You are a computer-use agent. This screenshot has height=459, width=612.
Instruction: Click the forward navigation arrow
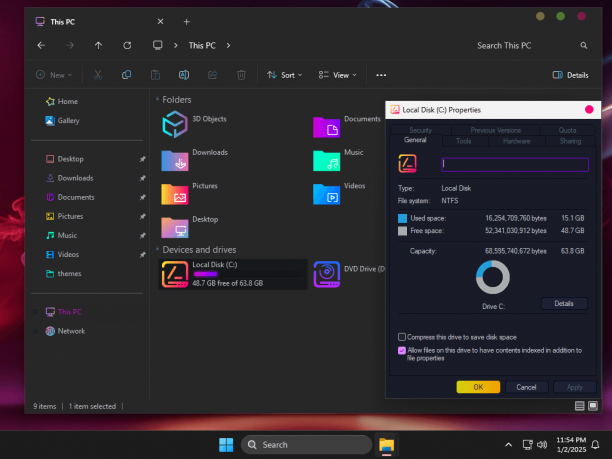pyautogui.click(x=70, y=46)
